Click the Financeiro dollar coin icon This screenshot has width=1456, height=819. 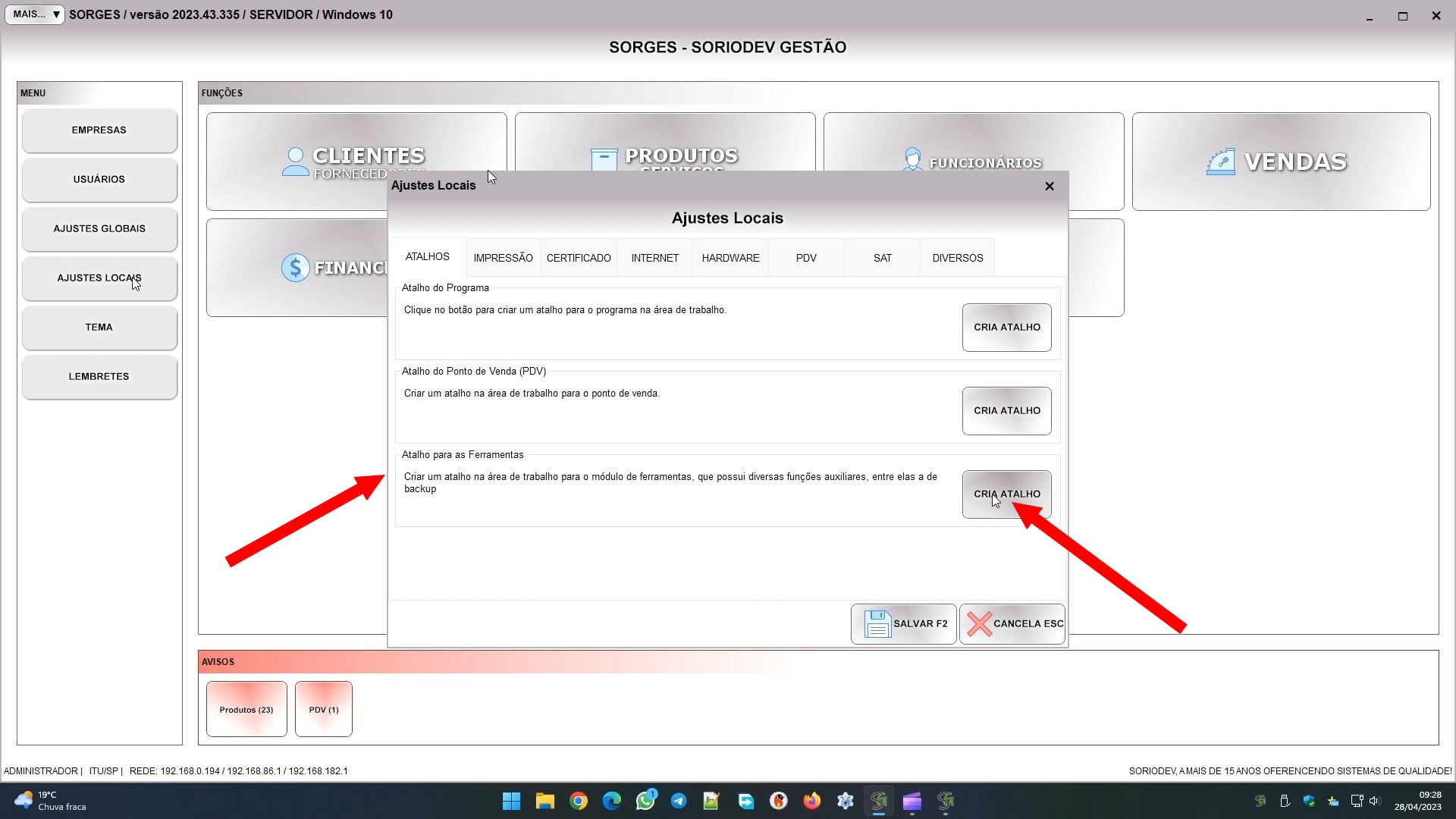point(295,268)
